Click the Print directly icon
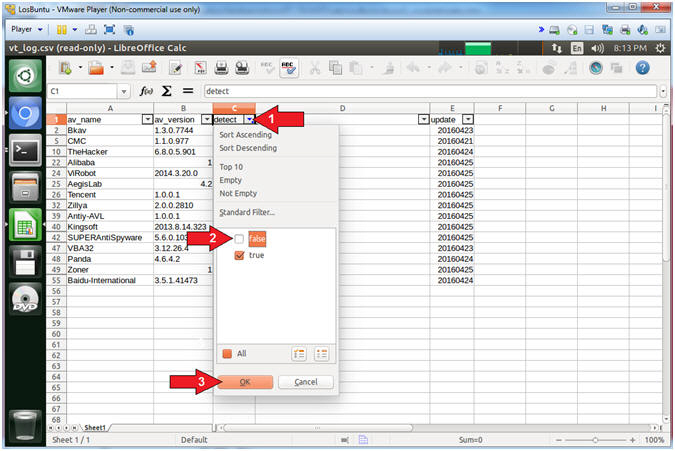 (x=222, y=68)
